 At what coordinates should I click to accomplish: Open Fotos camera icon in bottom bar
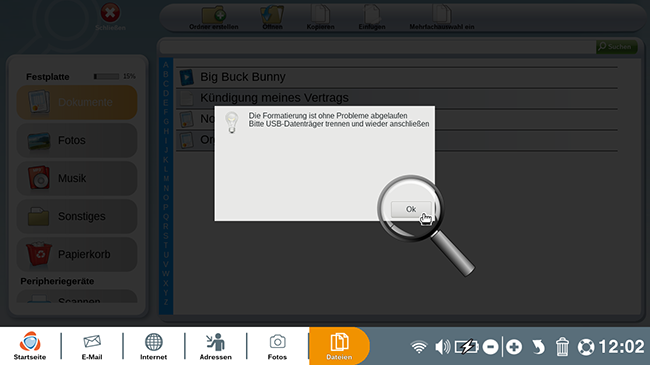click(277, 346)
